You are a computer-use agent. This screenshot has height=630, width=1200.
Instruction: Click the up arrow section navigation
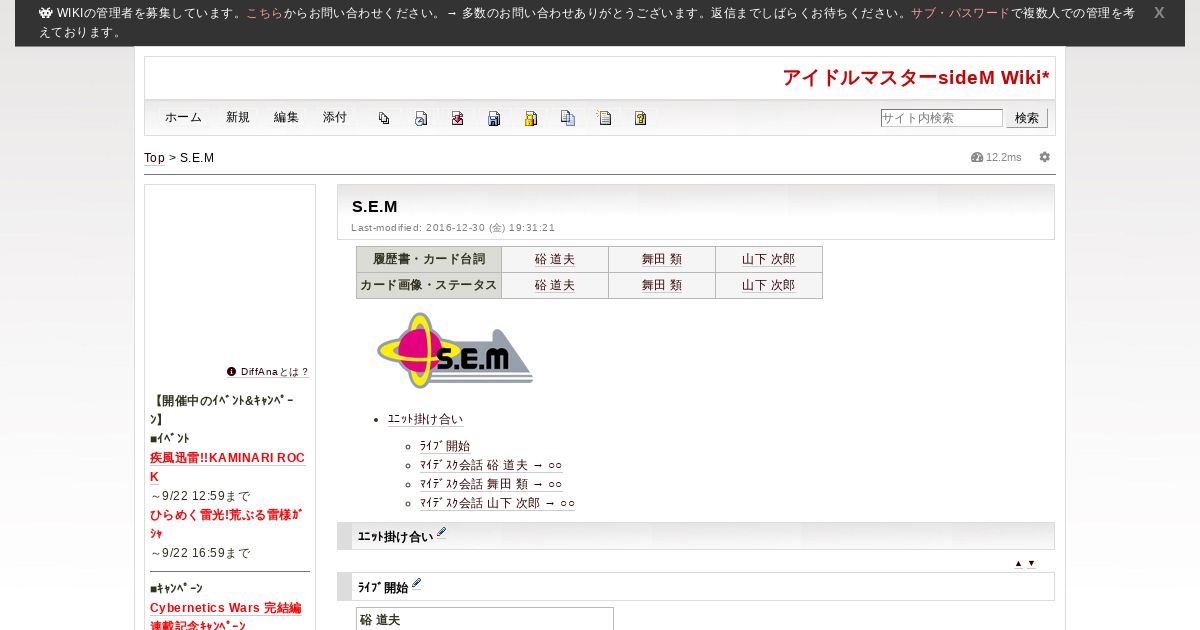(1018, 563)
